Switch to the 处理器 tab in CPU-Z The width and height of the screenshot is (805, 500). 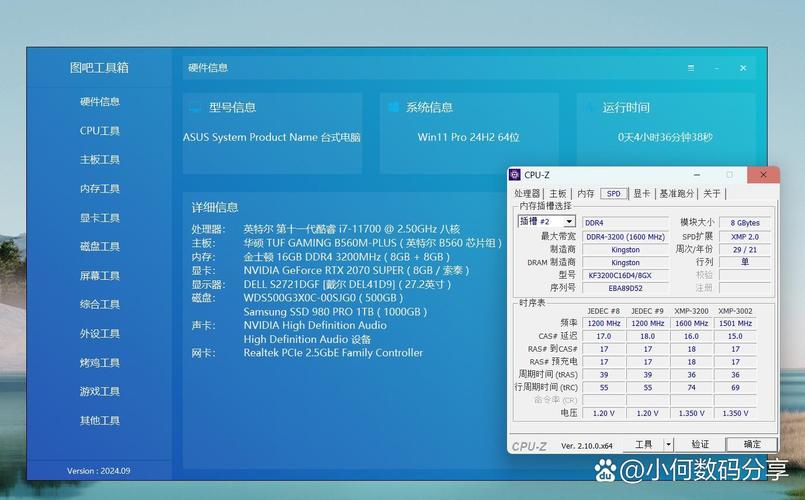[x=527, y=194]
